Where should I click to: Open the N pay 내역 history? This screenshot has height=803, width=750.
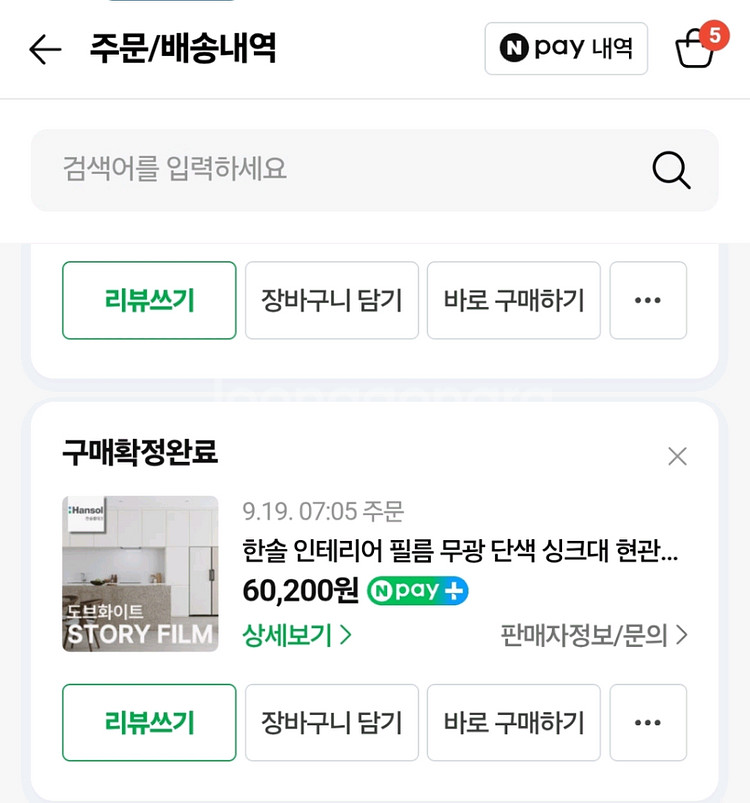[x=566, y=48]
